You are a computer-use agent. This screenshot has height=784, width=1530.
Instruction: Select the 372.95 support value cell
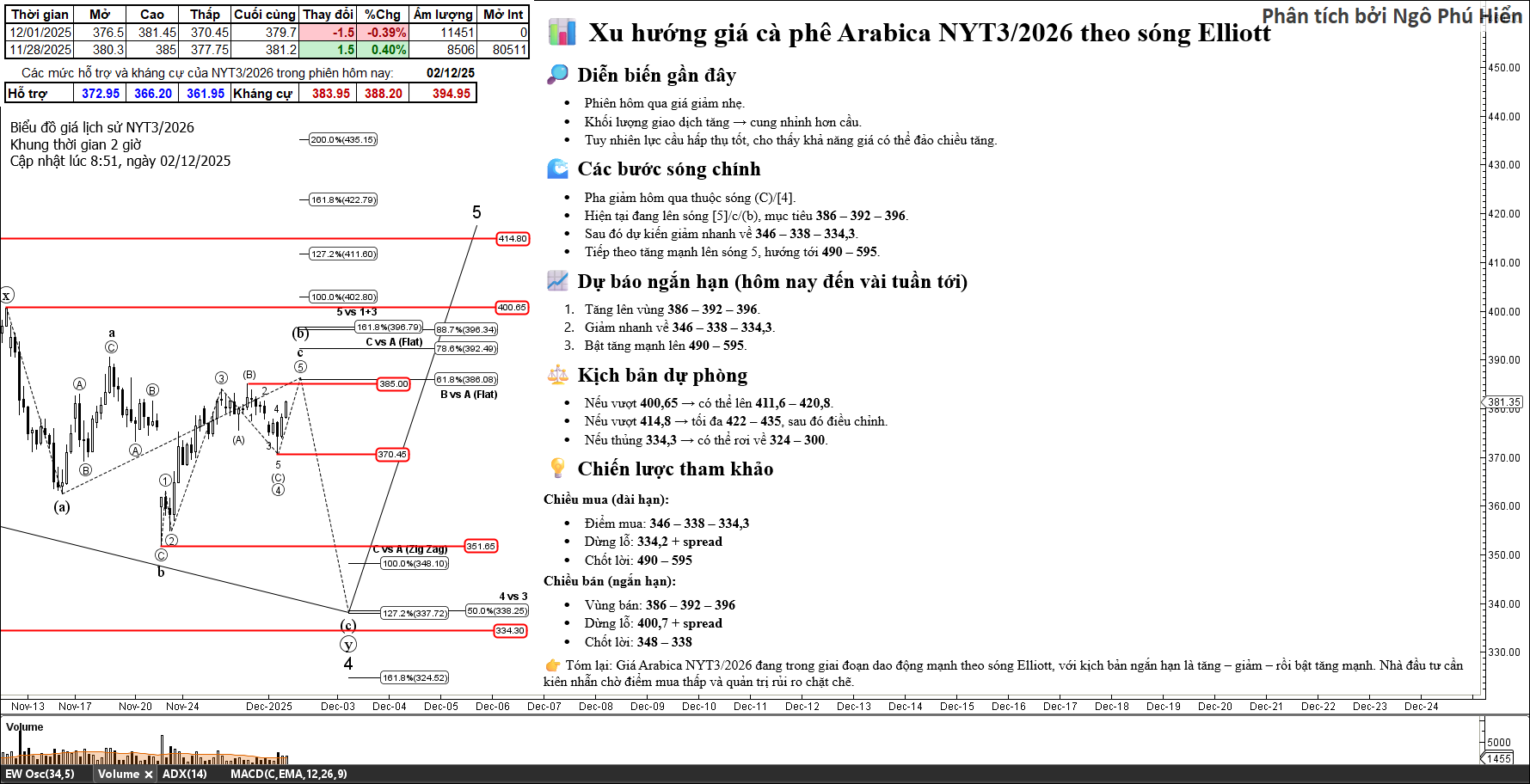tap(101, 94)
